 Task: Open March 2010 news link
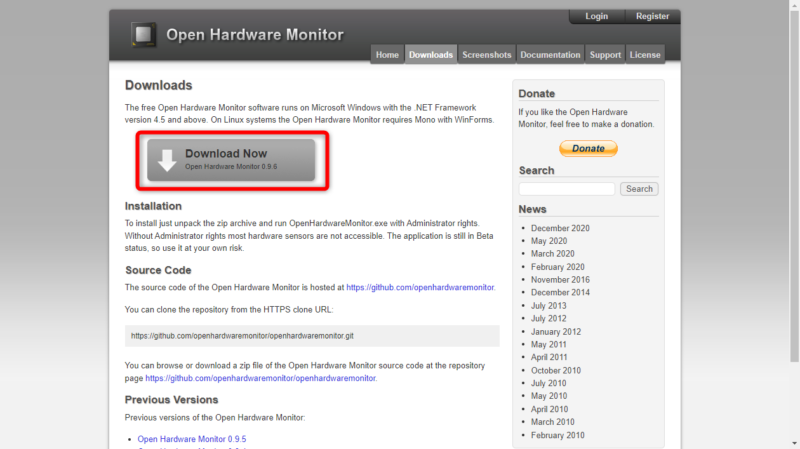pos(553,422)
